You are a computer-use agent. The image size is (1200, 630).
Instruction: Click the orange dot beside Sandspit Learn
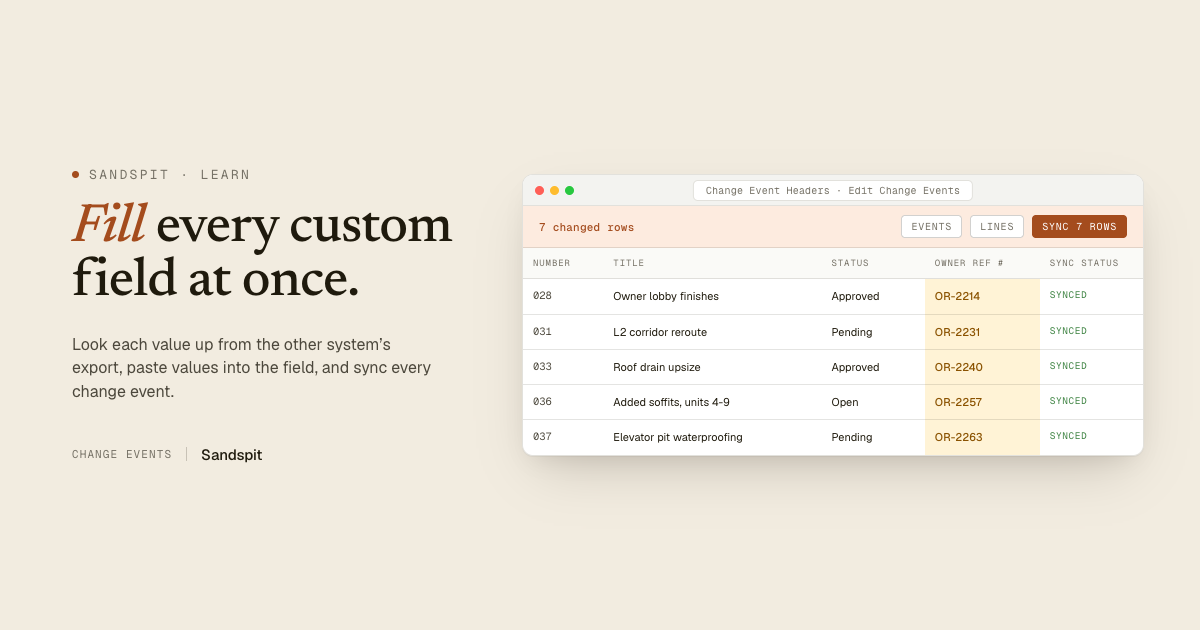(x=75, y=174)
